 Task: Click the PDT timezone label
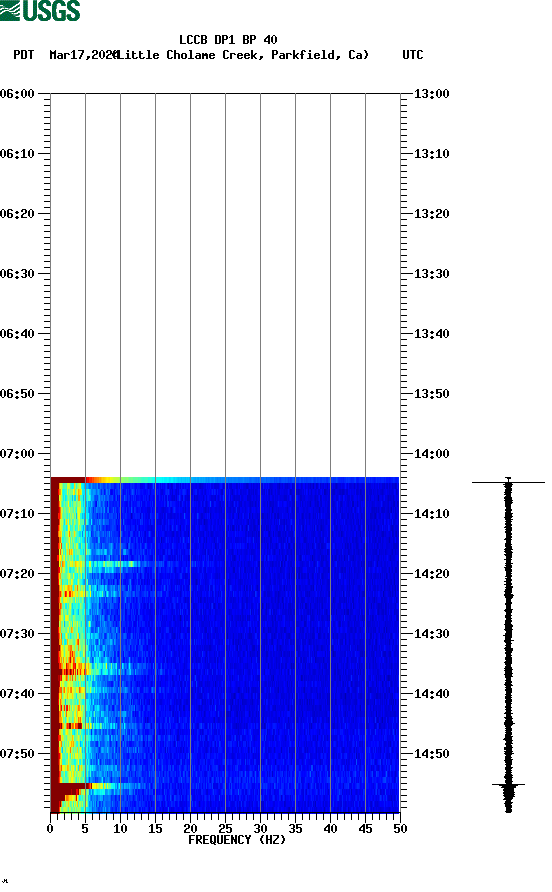point(23,55)
